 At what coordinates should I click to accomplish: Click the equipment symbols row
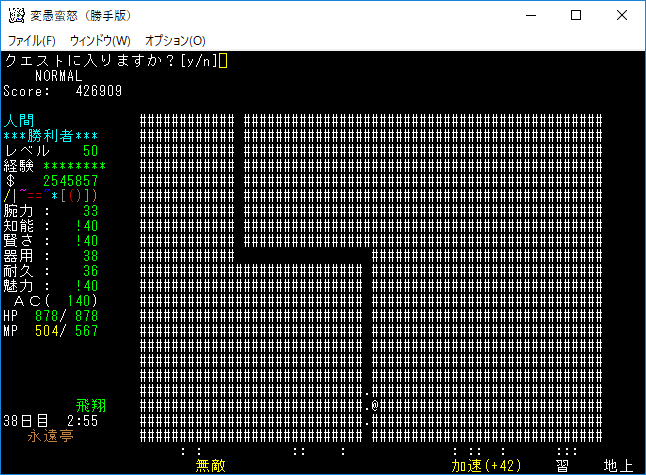pyautogui.click(x=51, y=196)
